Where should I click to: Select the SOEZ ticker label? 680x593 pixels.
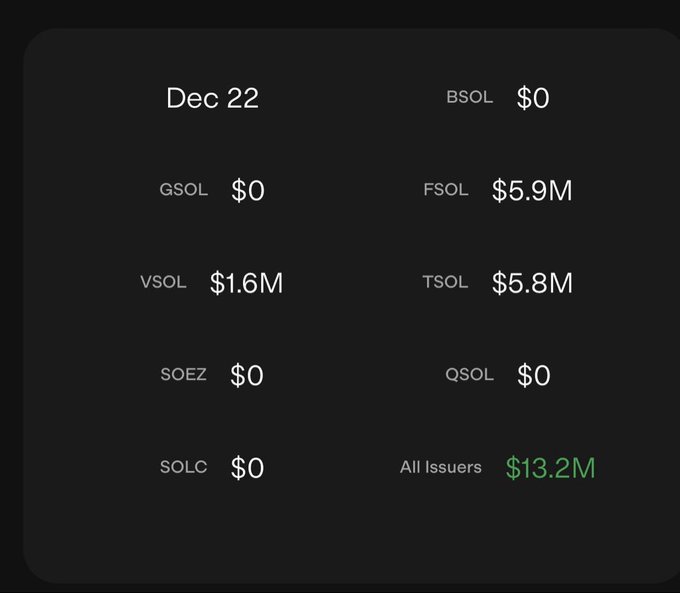pos(183,375)
